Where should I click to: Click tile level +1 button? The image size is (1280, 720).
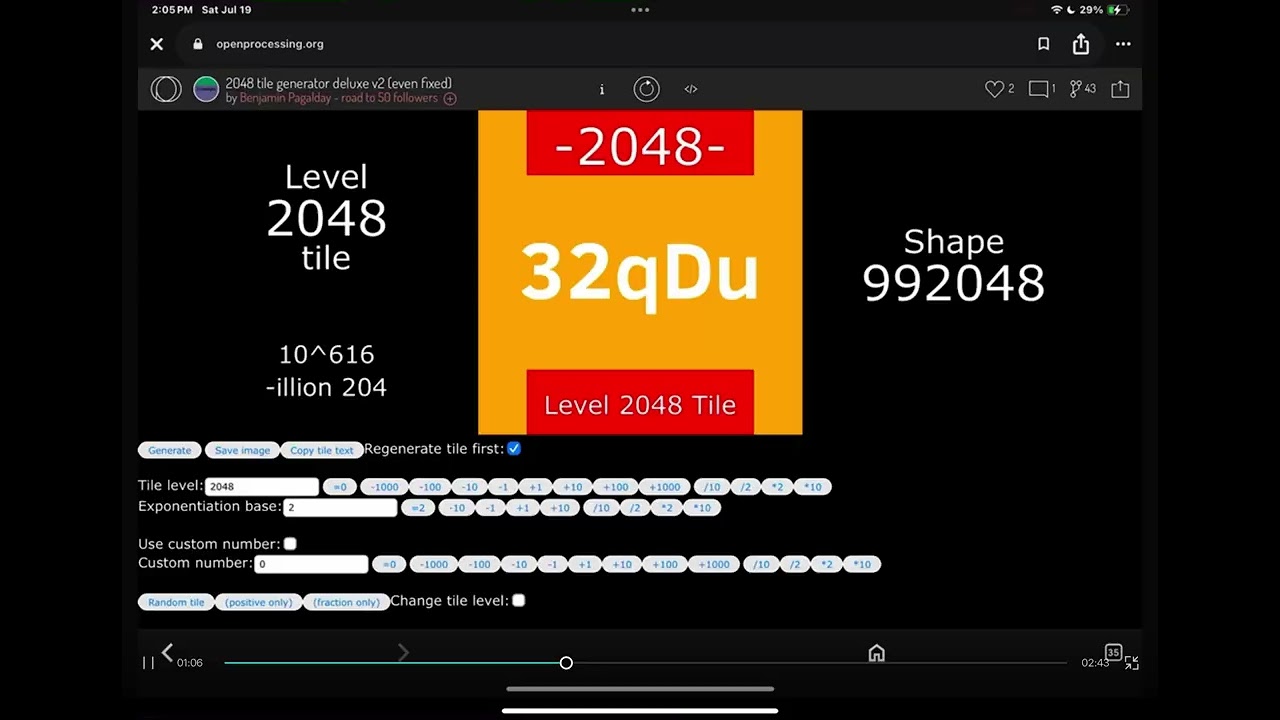point(535,487)
